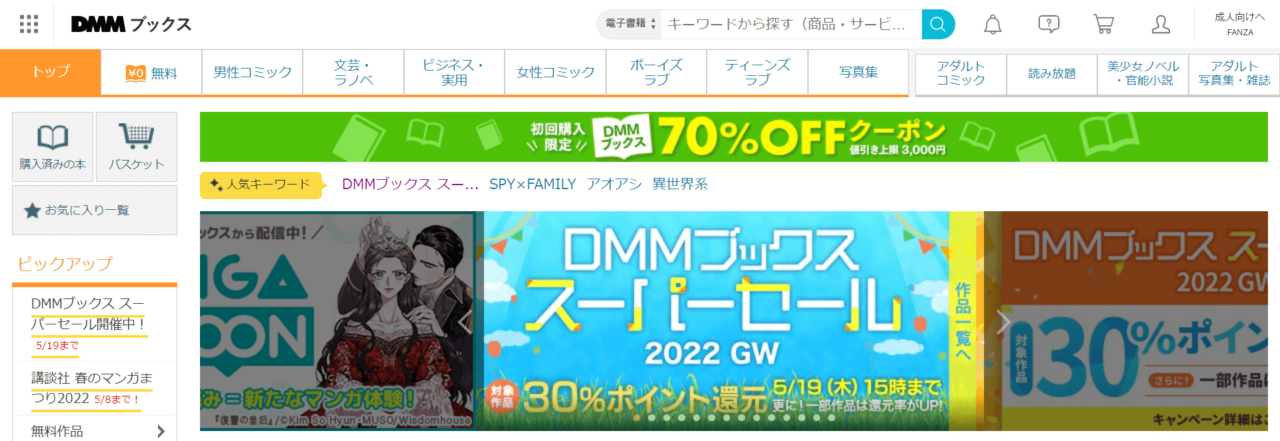The image size is (1280, 441).
Task: Show next carousel banner with right arrow
Action: tap(1004, 322)
